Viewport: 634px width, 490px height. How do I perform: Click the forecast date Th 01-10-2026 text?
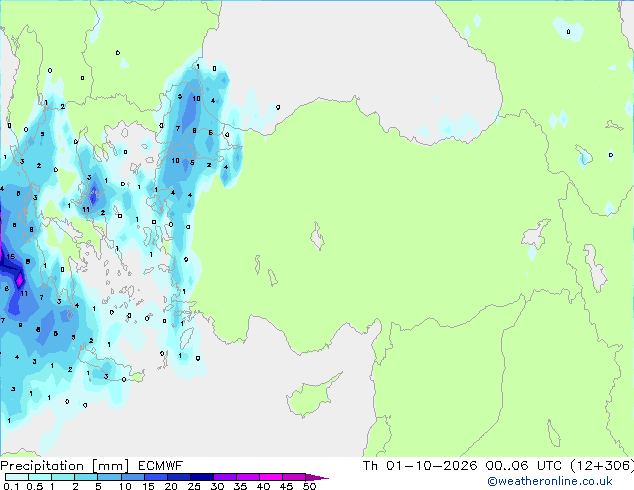coord(420,466)
